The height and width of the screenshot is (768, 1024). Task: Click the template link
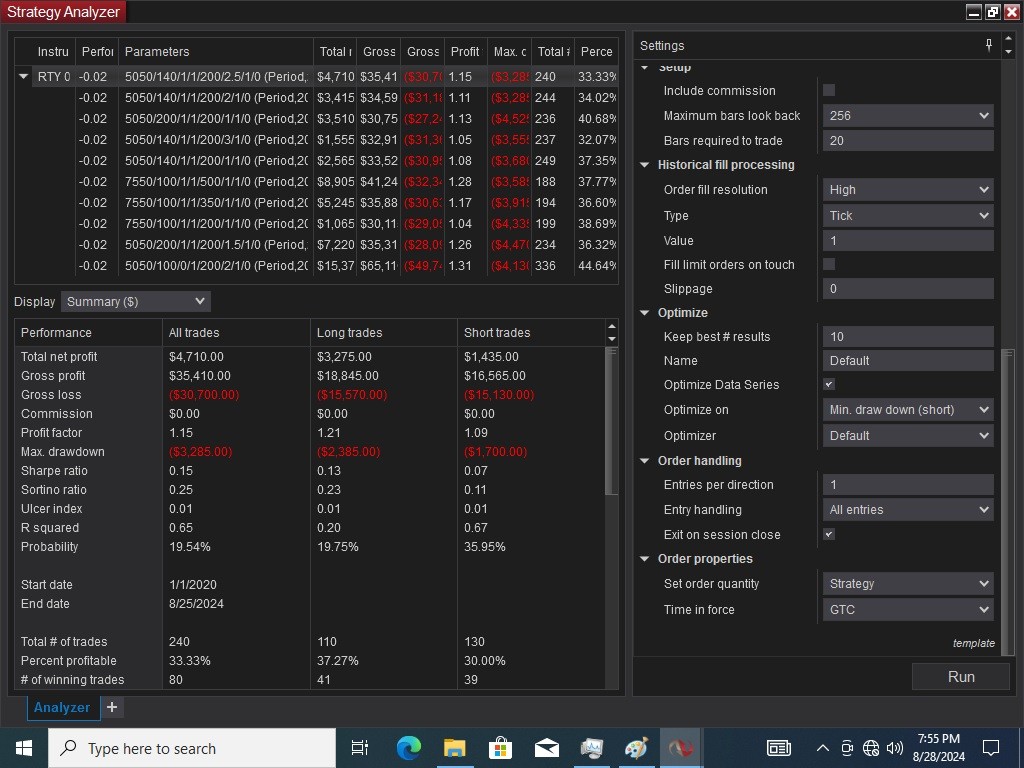tap(973, 643)
